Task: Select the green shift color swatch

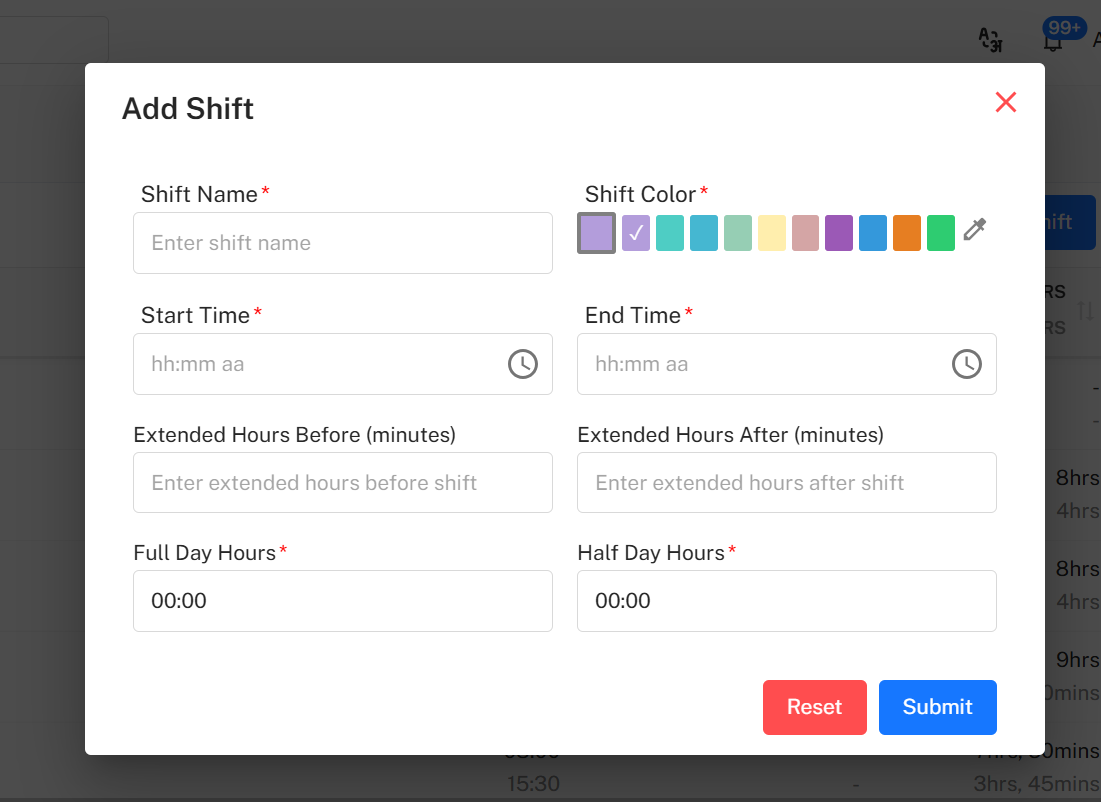Action: [x=941, y=232]
